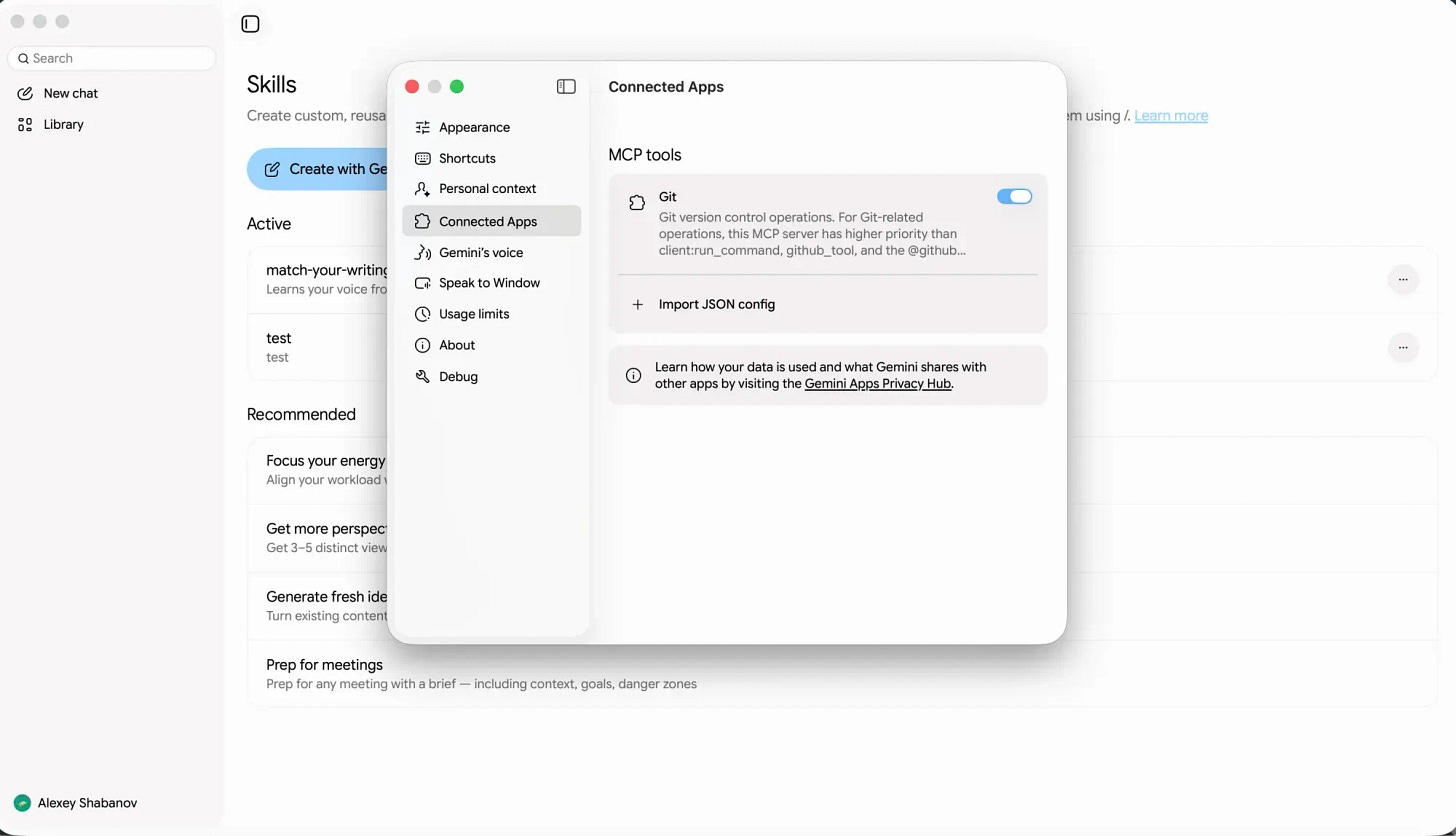Image resolution: width=1456 pixels, height=836 pixels.
Task: Click the Library grid icon
Action: pyautogui.click(x=25, y=124)
